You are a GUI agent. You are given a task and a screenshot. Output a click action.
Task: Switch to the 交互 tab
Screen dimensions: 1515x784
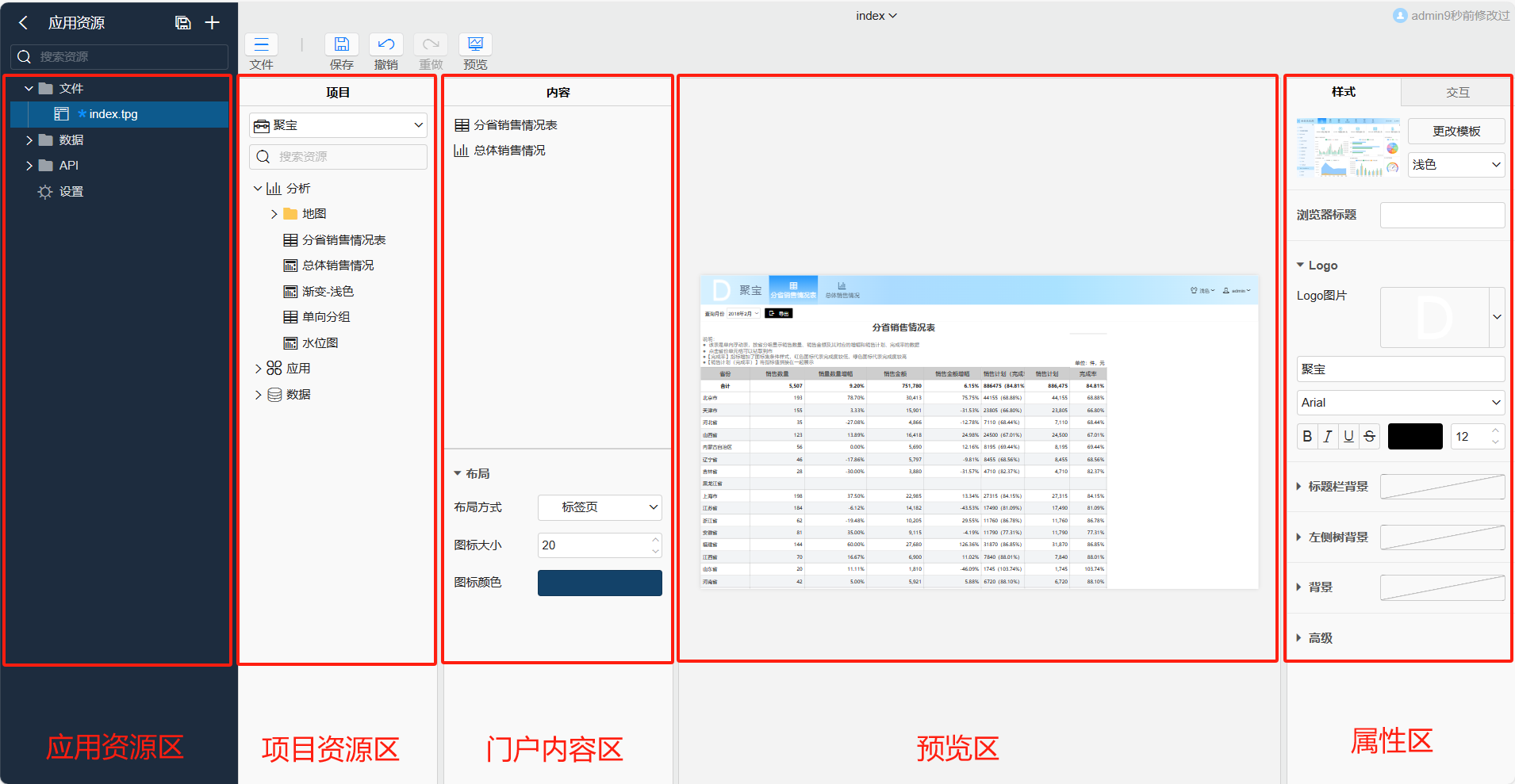pos(1457,92)
